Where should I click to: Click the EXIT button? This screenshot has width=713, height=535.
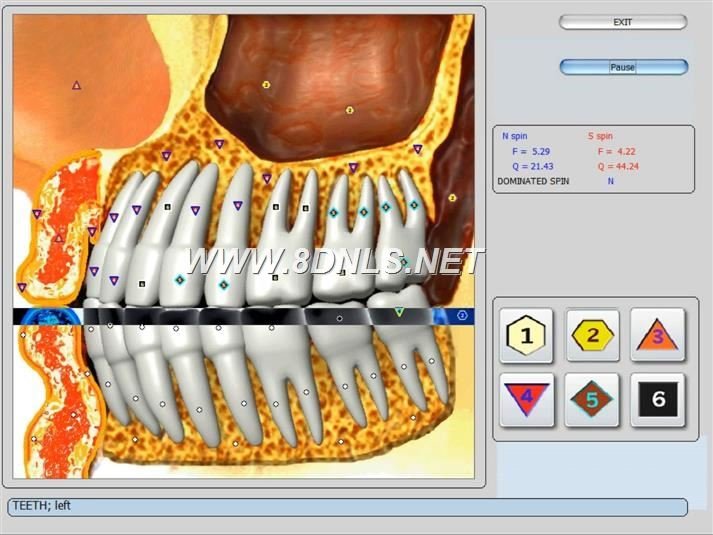[622, 22]
